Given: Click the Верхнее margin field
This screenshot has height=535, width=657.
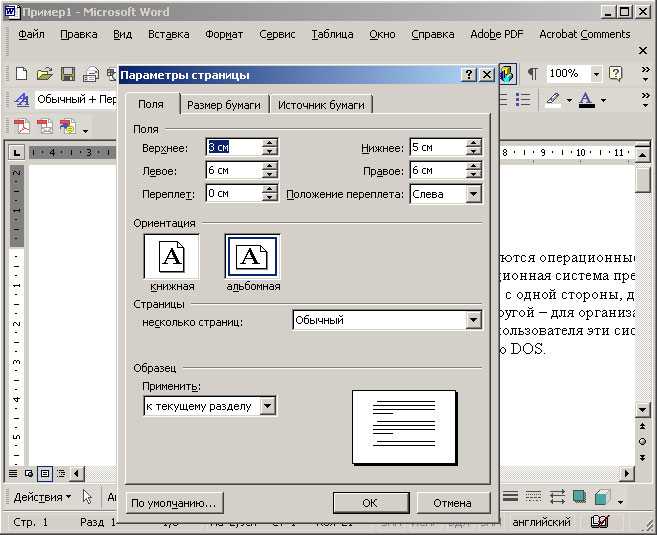Looking at the screenshot, I should pos(235,147).
